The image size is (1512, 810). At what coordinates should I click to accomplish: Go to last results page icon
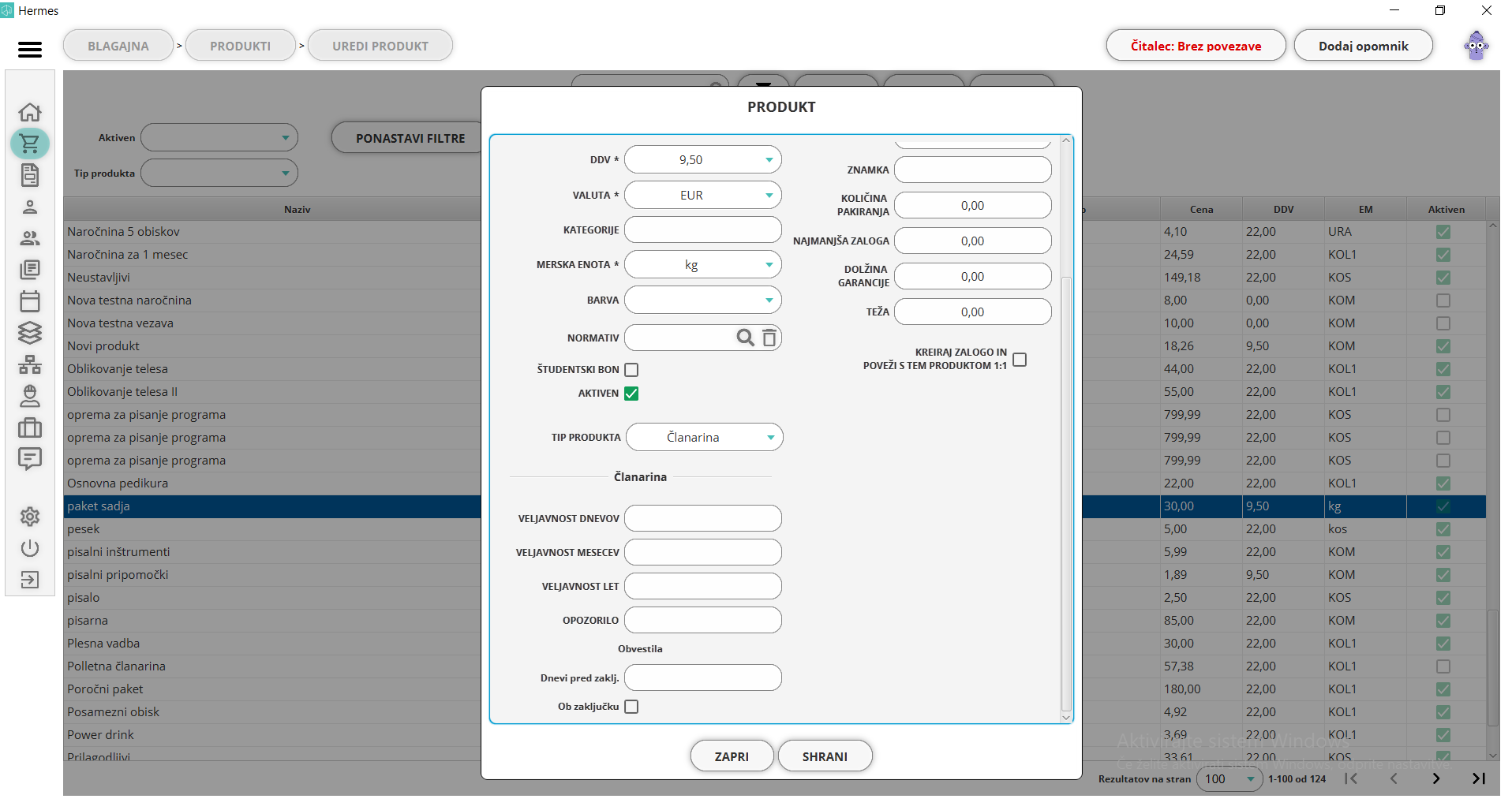1479,778
